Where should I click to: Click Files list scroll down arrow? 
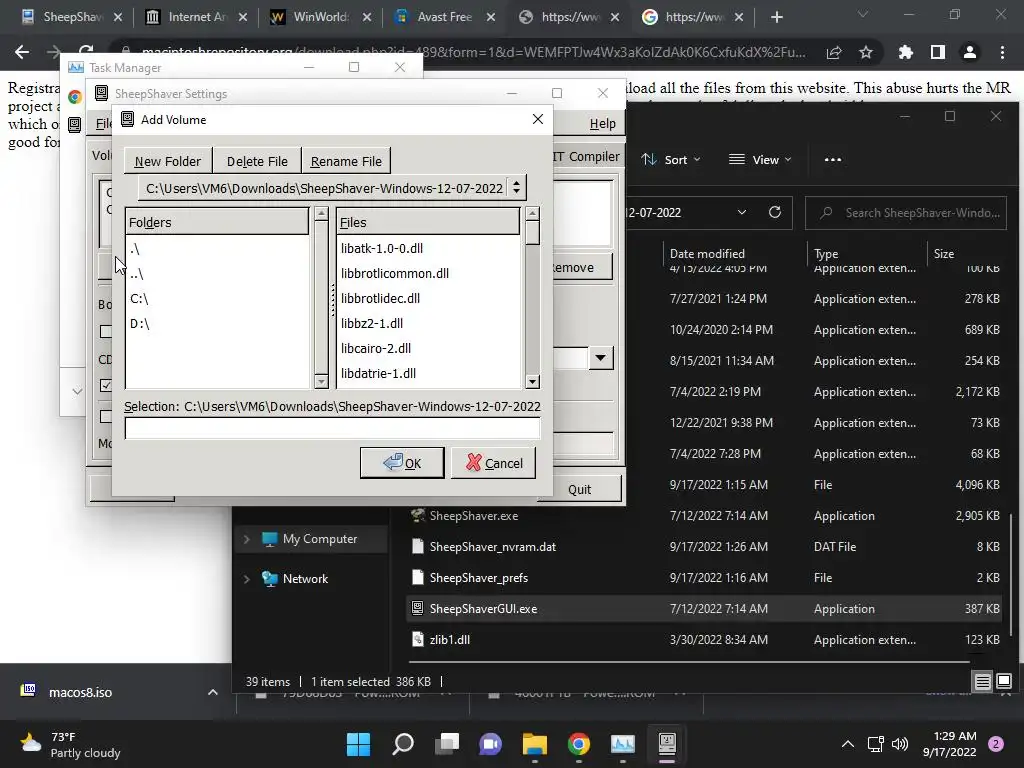(x=532, y=382)
